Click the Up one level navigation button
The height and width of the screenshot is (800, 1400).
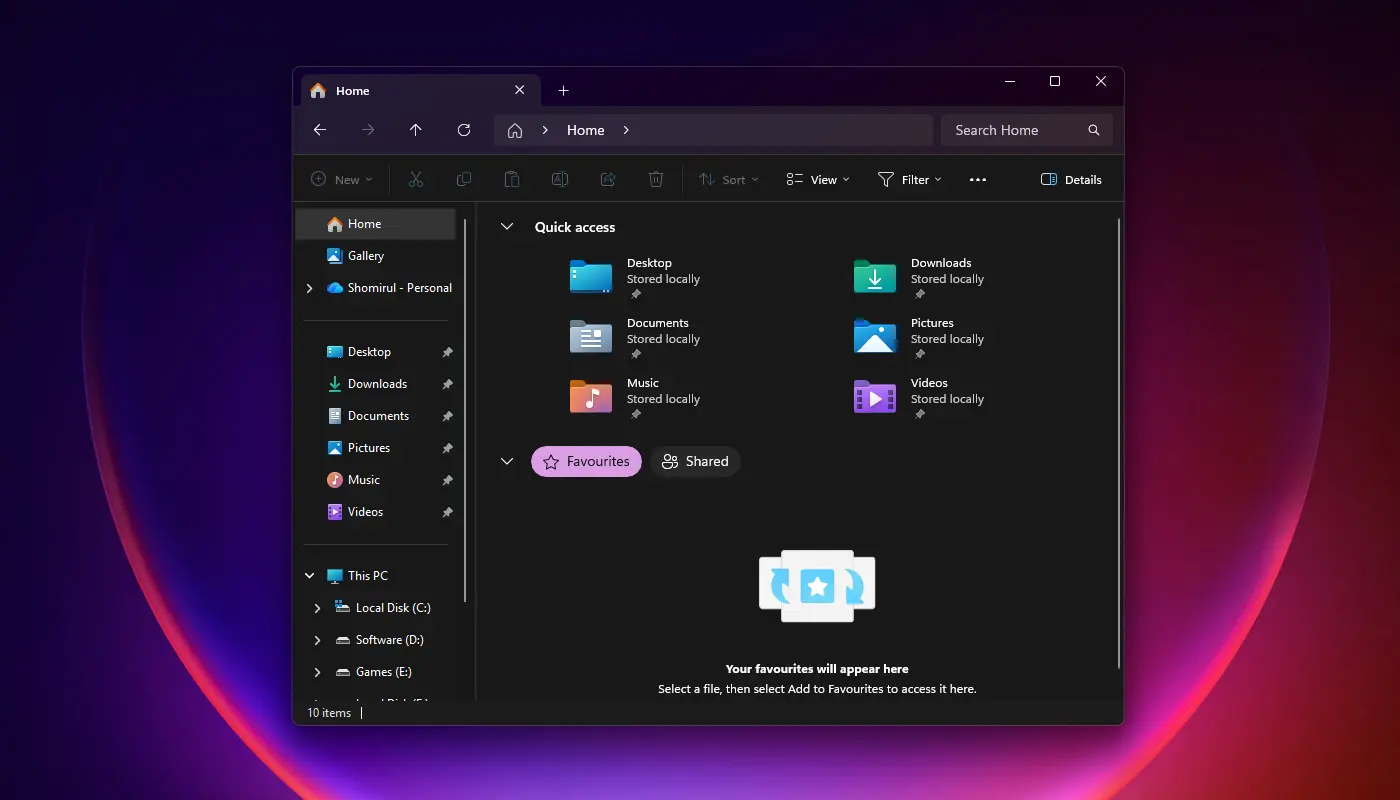tap(416, 130)
